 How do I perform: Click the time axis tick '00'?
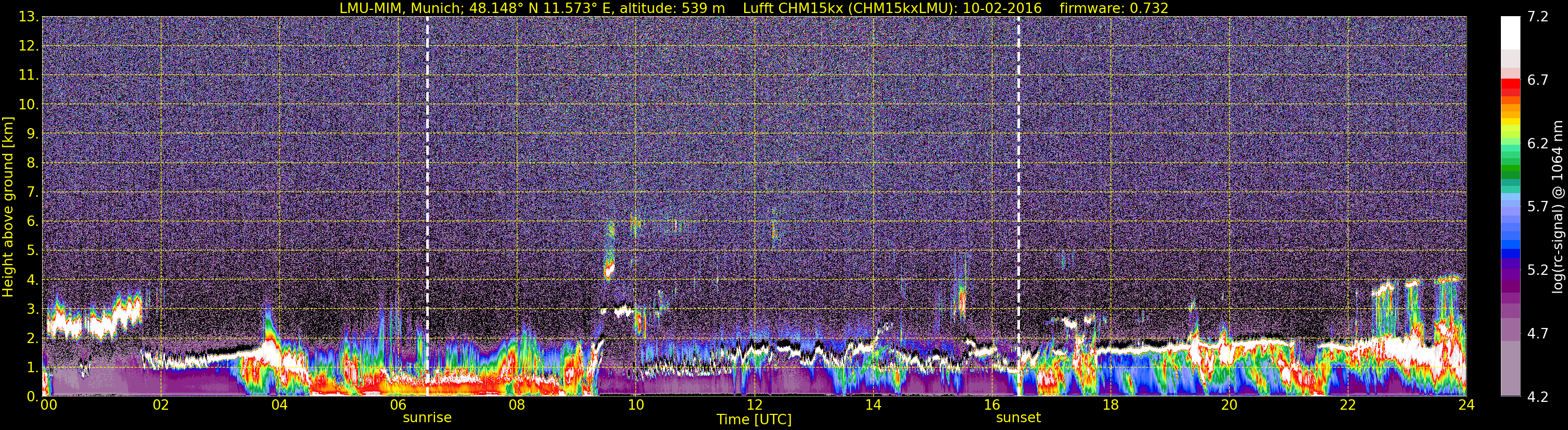[x=49, y=405]
